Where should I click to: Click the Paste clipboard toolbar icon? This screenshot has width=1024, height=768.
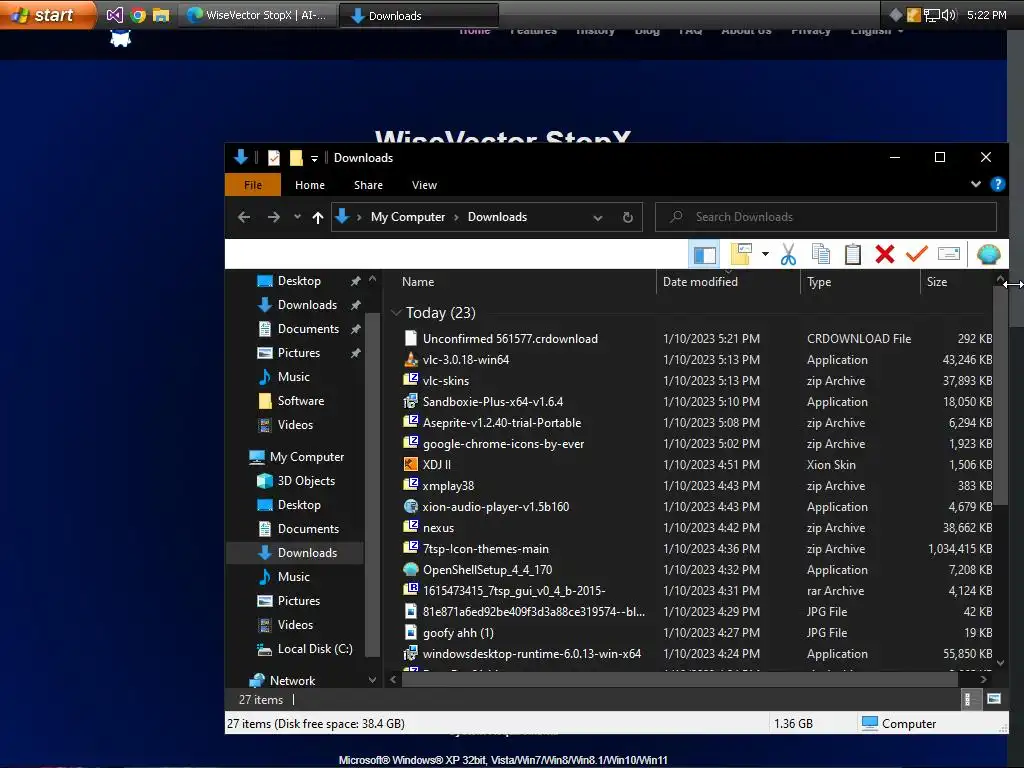coord(852,254)
